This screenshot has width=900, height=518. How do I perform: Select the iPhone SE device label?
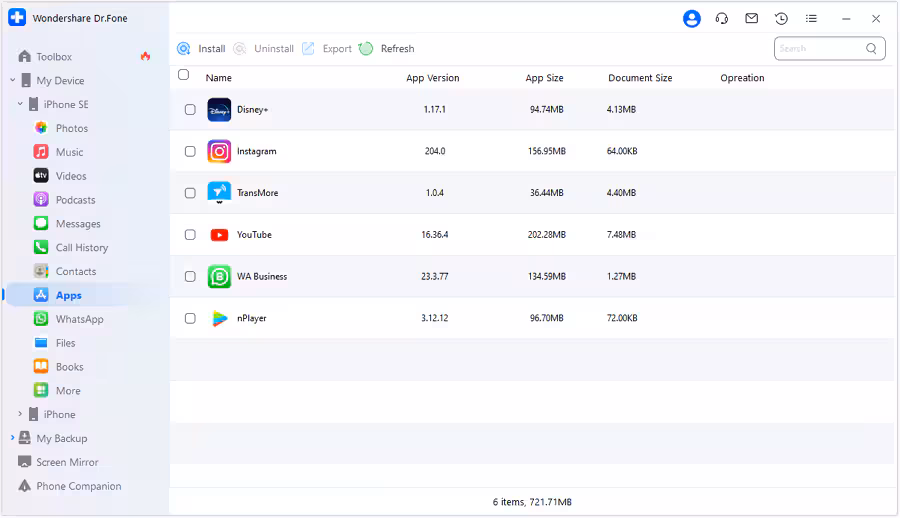pos(66,105)
